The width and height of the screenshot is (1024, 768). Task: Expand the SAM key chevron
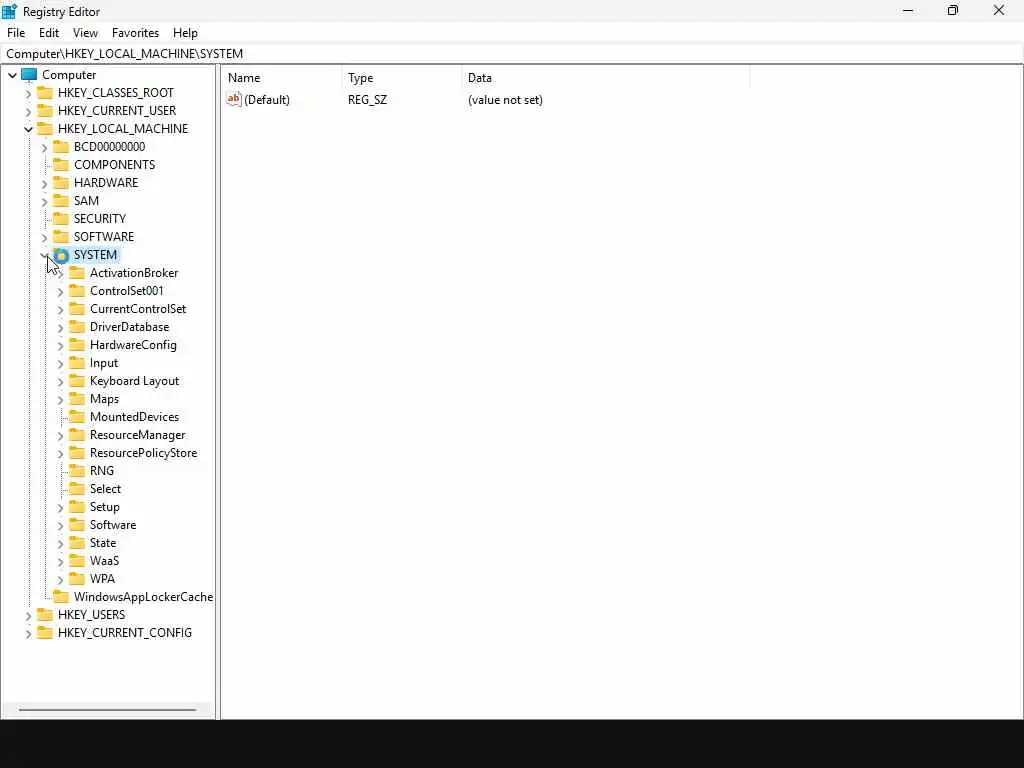pyautogui.click(x=44, y=201)
